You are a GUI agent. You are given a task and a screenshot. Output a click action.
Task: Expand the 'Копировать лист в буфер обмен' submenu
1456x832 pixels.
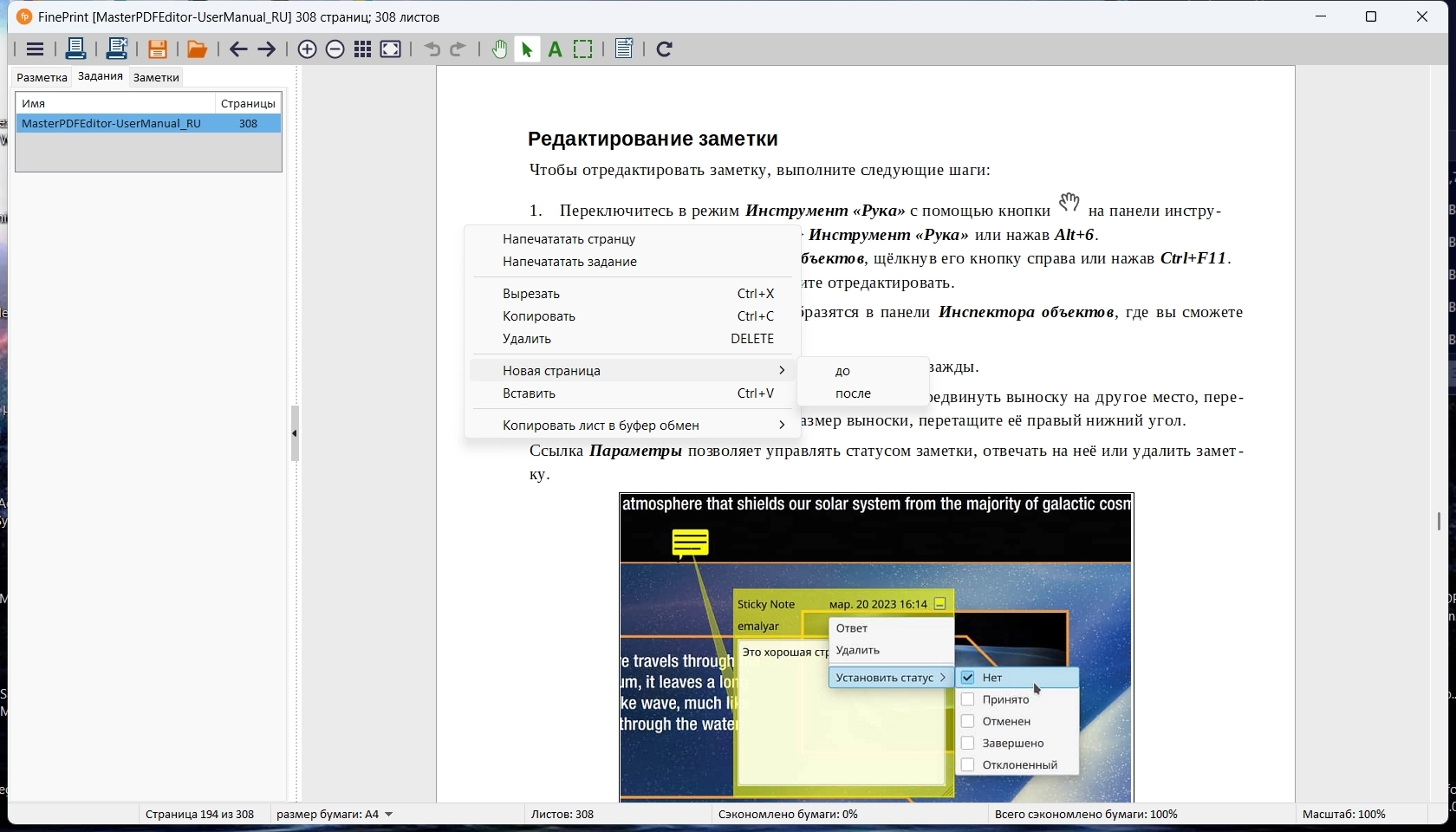pyautogui.click(x=633, y=426)
